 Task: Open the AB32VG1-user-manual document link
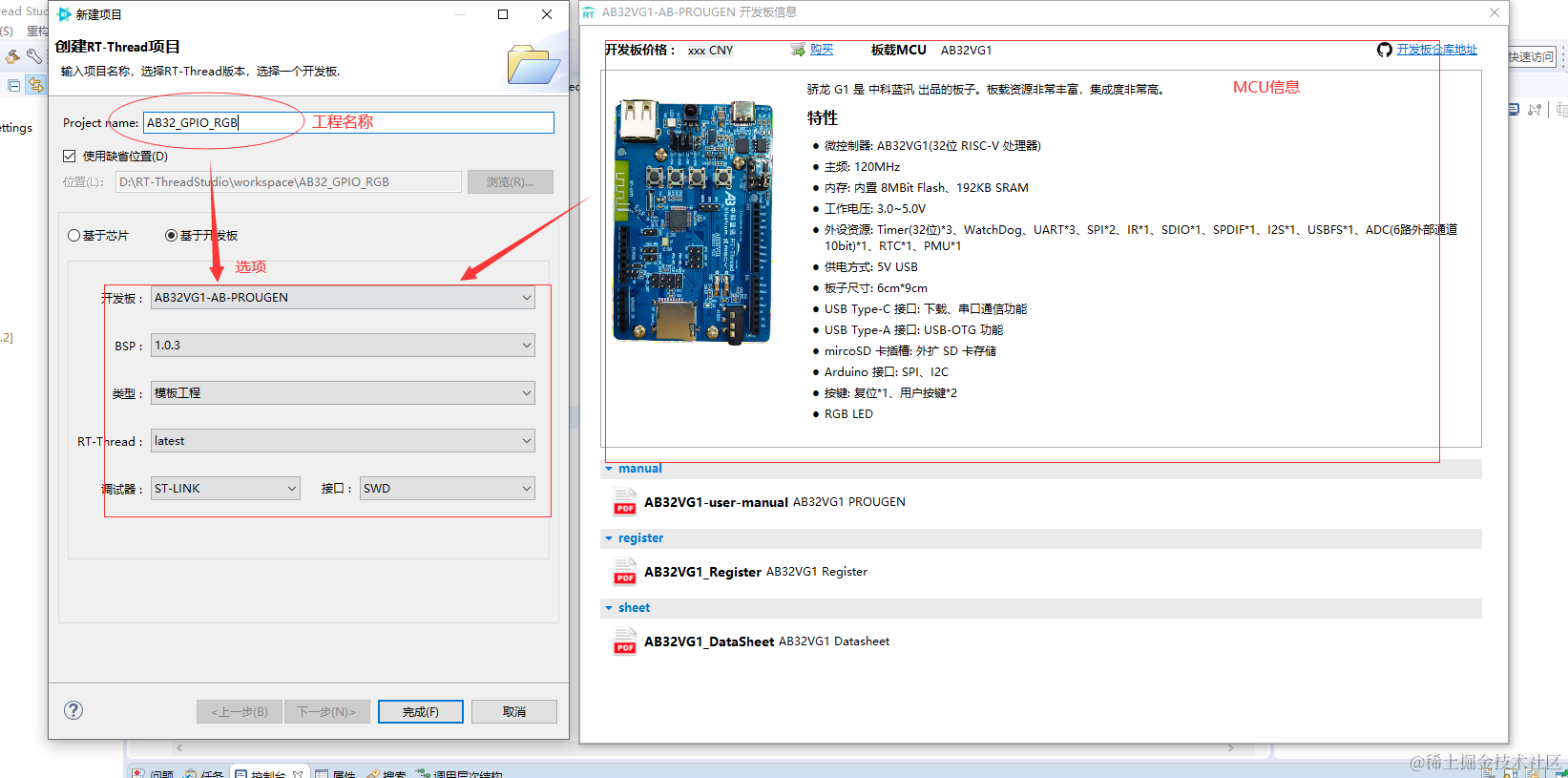716,502
